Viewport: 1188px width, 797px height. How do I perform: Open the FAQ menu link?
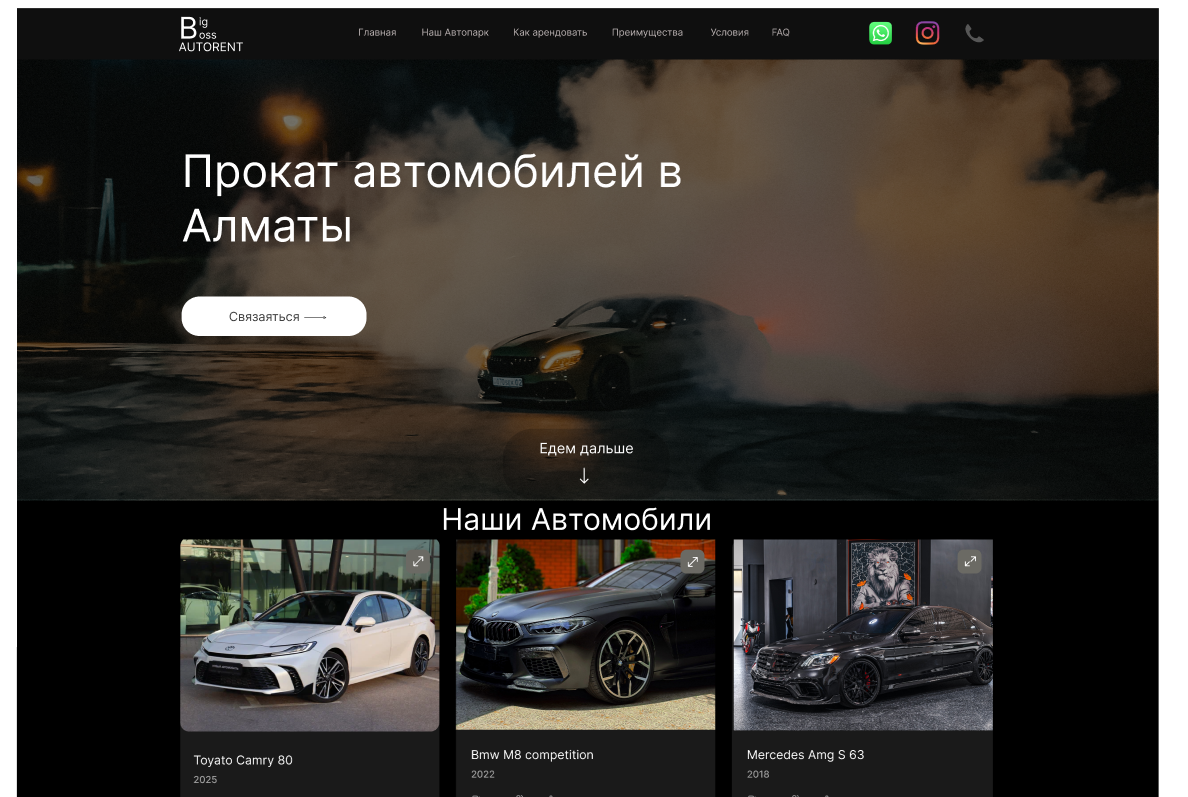coord(780,33)
